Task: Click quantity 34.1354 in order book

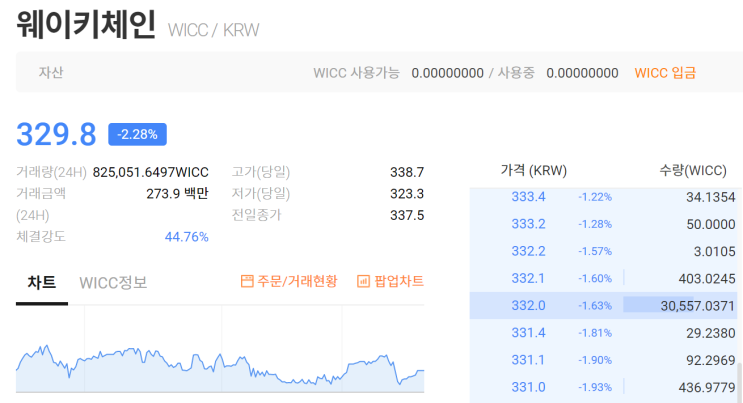Action: [711, 197]
